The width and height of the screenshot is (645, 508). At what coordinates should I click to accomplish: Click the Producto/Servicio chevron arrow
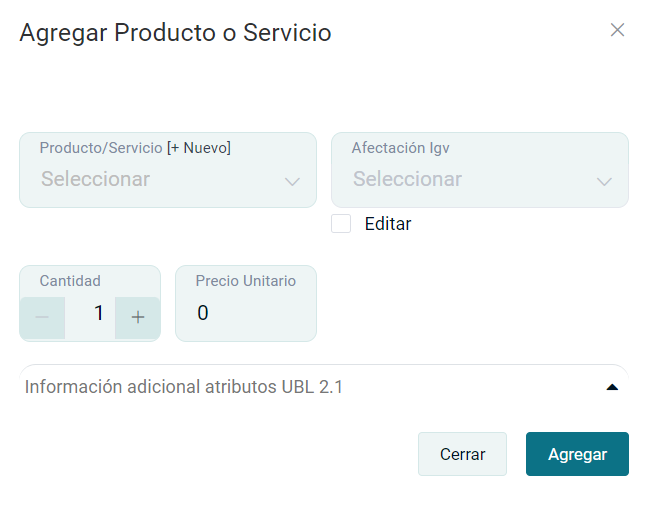click(x=292, y=181)
